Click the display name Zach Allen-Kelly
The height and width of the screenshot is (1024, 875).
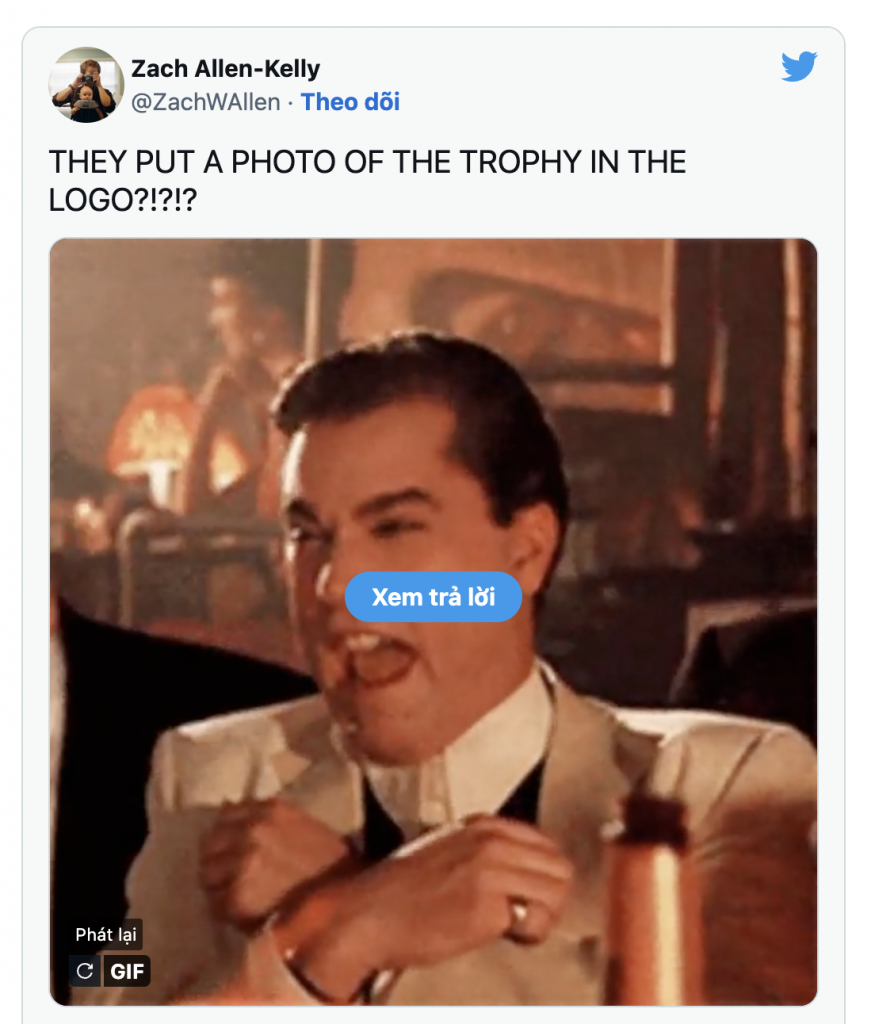pos(226,69)
